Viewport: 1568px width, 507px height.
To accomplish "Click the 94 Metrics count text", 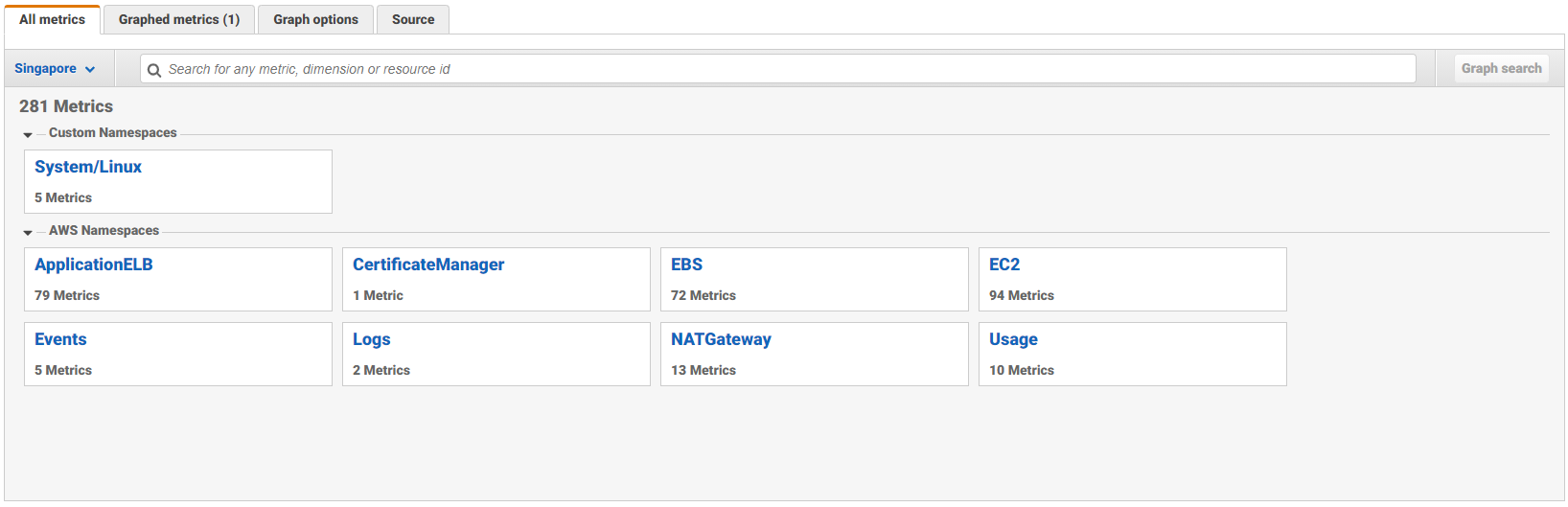I will tap(1022, 295).
